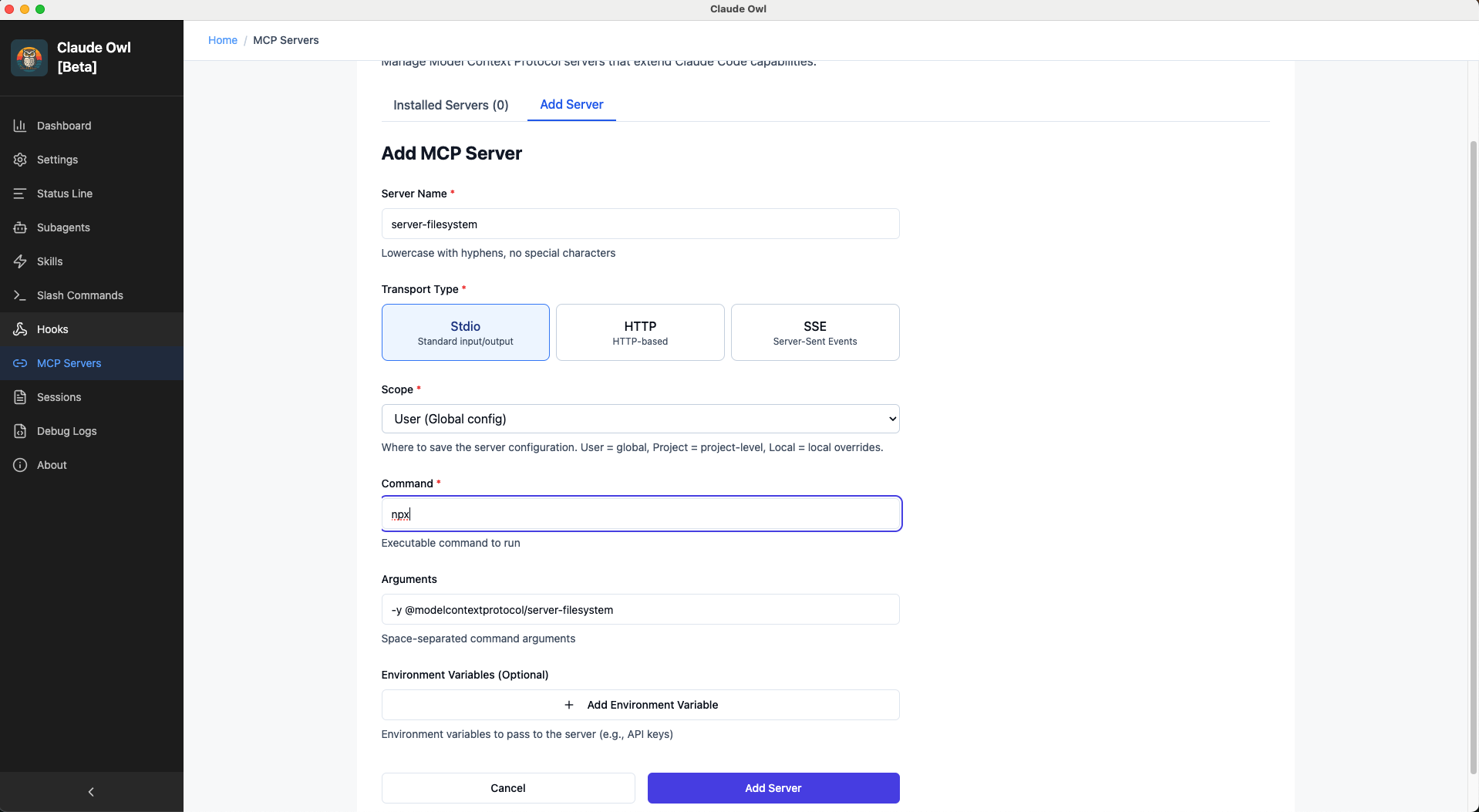Collapse the sidebar with the chevron

(x=91, y=792)
